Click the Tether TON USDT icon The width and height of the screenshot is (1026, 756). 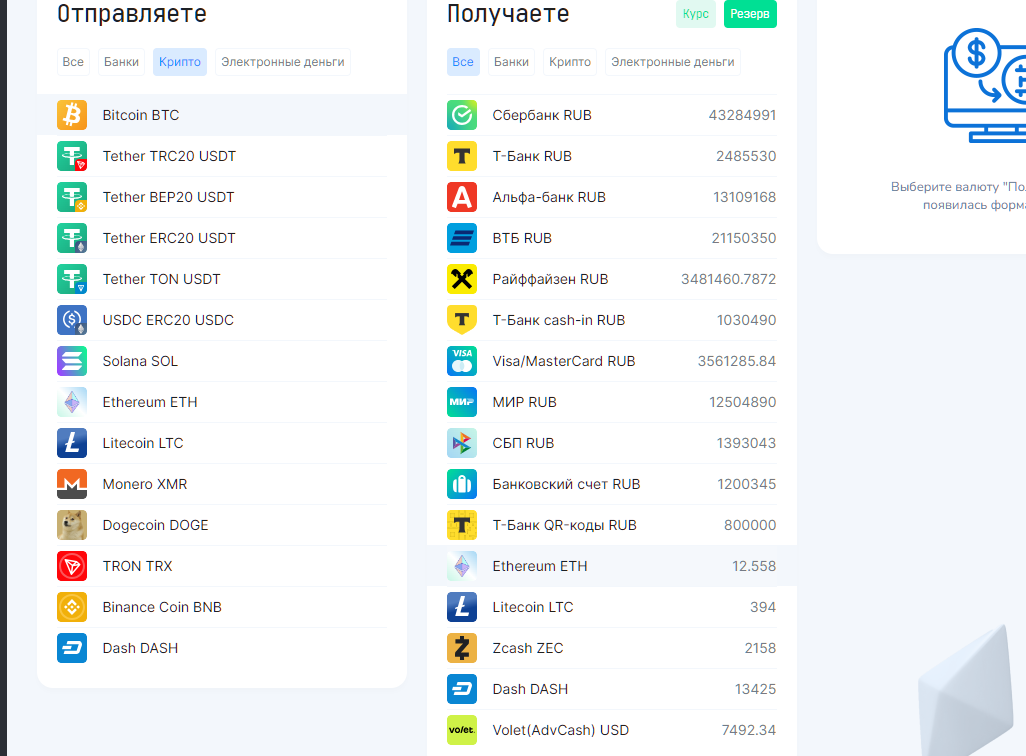72,279
